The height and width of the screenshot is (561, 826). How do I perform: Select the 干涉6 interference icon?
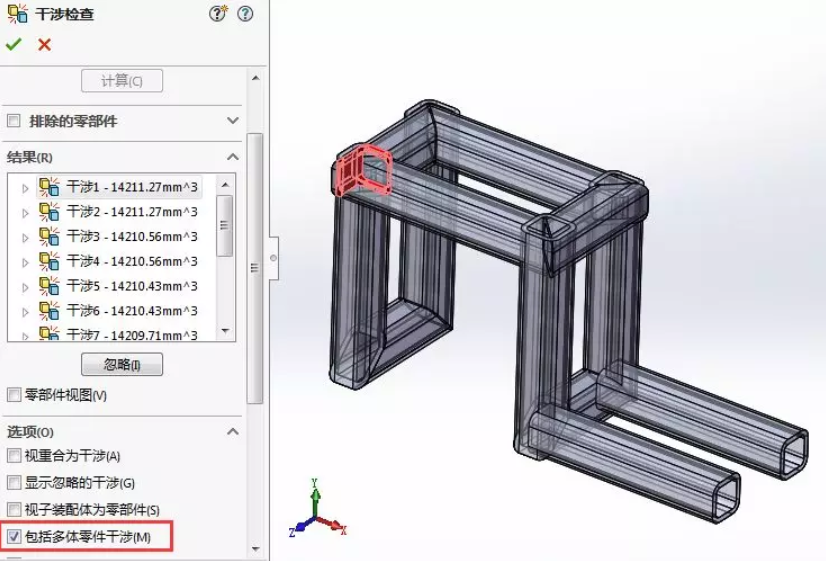tap(49, 311)
